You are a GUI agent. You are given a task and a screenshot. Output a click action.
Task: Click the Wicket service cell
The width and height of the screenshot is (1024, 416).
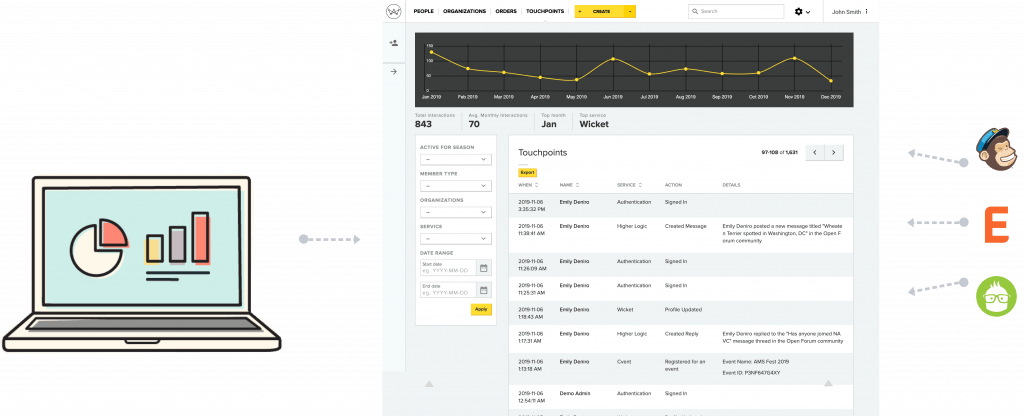coord(624,310)
